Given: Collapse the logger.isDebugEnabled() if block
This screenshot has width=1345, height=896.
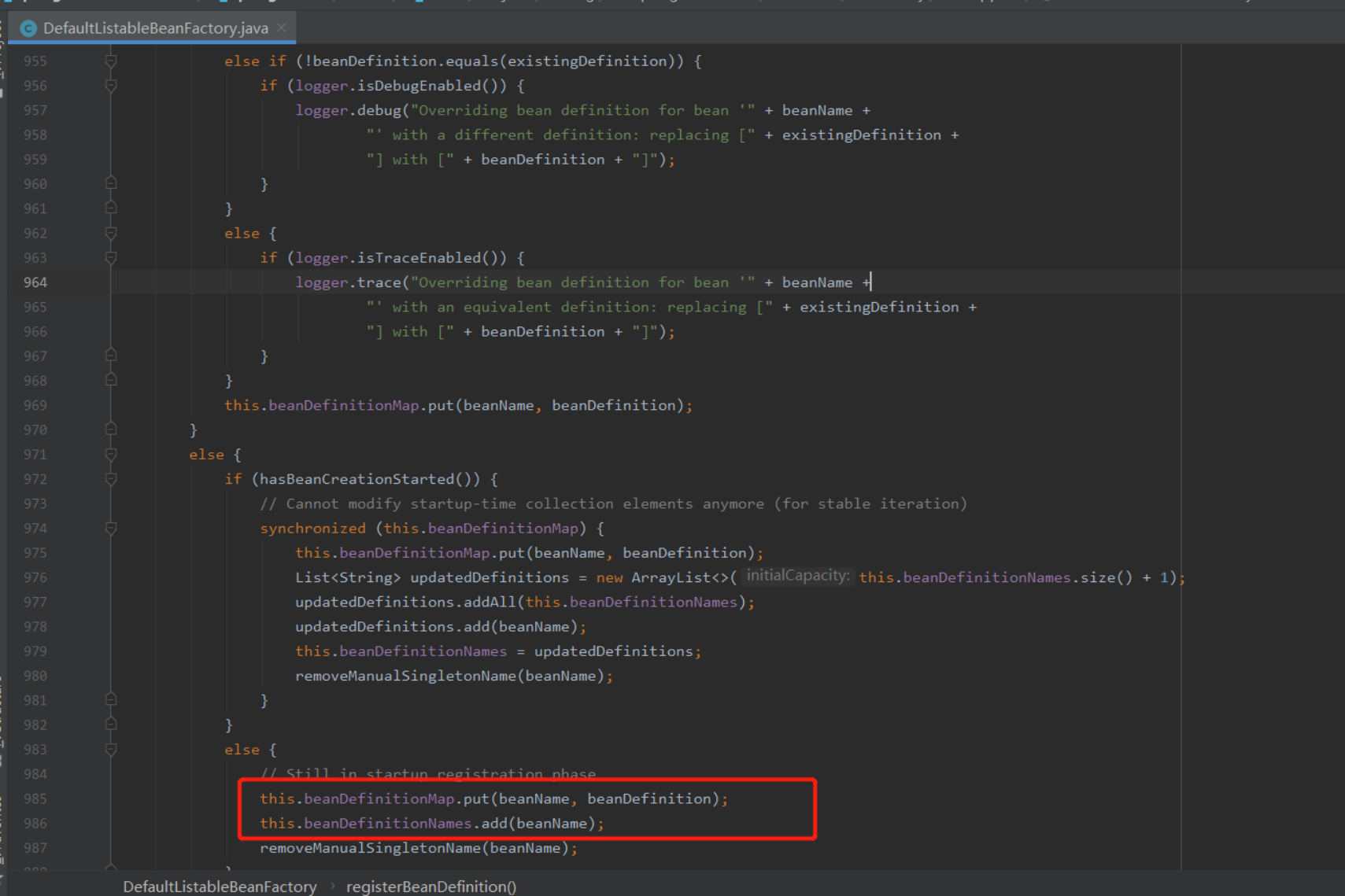Looking at the screenshot, I should tap(110, 85).
